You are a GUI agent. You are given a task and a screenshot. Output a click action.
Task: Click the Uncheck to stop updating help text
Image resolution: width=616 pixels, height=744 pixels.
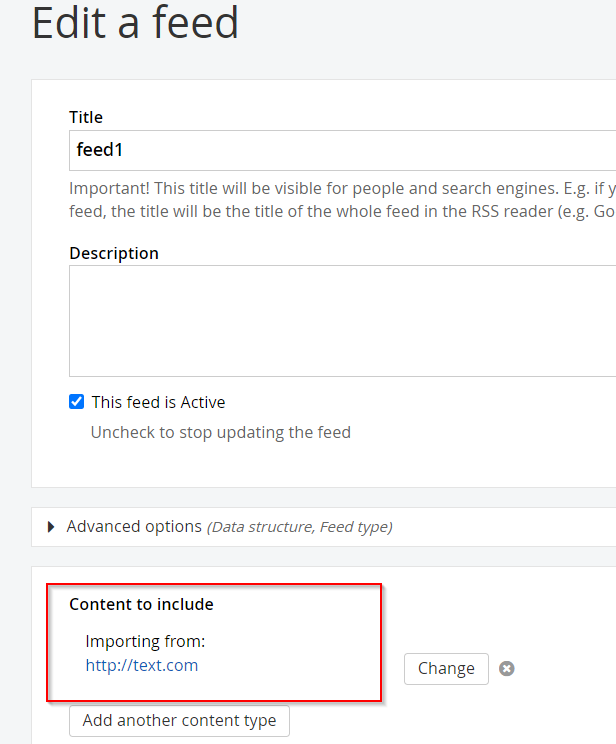pos(221,433)
